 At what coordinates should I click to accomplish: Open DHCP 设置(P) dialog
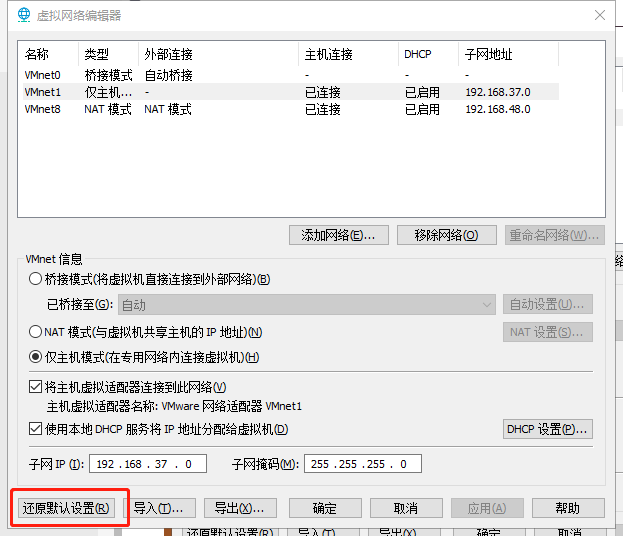[548, 429]
